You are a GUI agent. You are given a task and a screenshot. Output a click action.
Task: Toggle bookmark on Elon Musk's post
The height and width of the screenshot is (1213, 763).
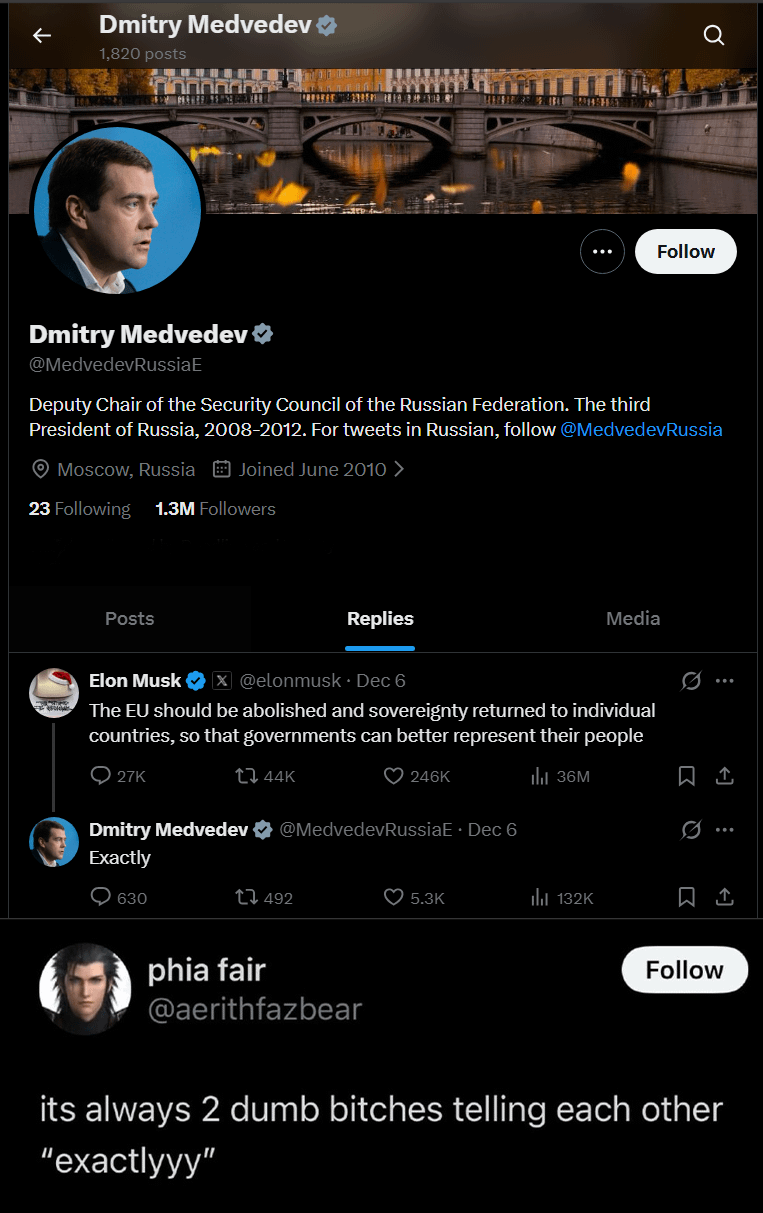point(687,776)
